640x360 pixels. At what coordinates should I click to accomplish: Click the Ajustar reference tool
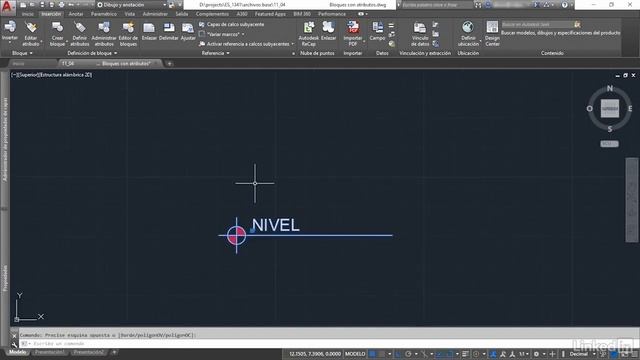point(188,31)
